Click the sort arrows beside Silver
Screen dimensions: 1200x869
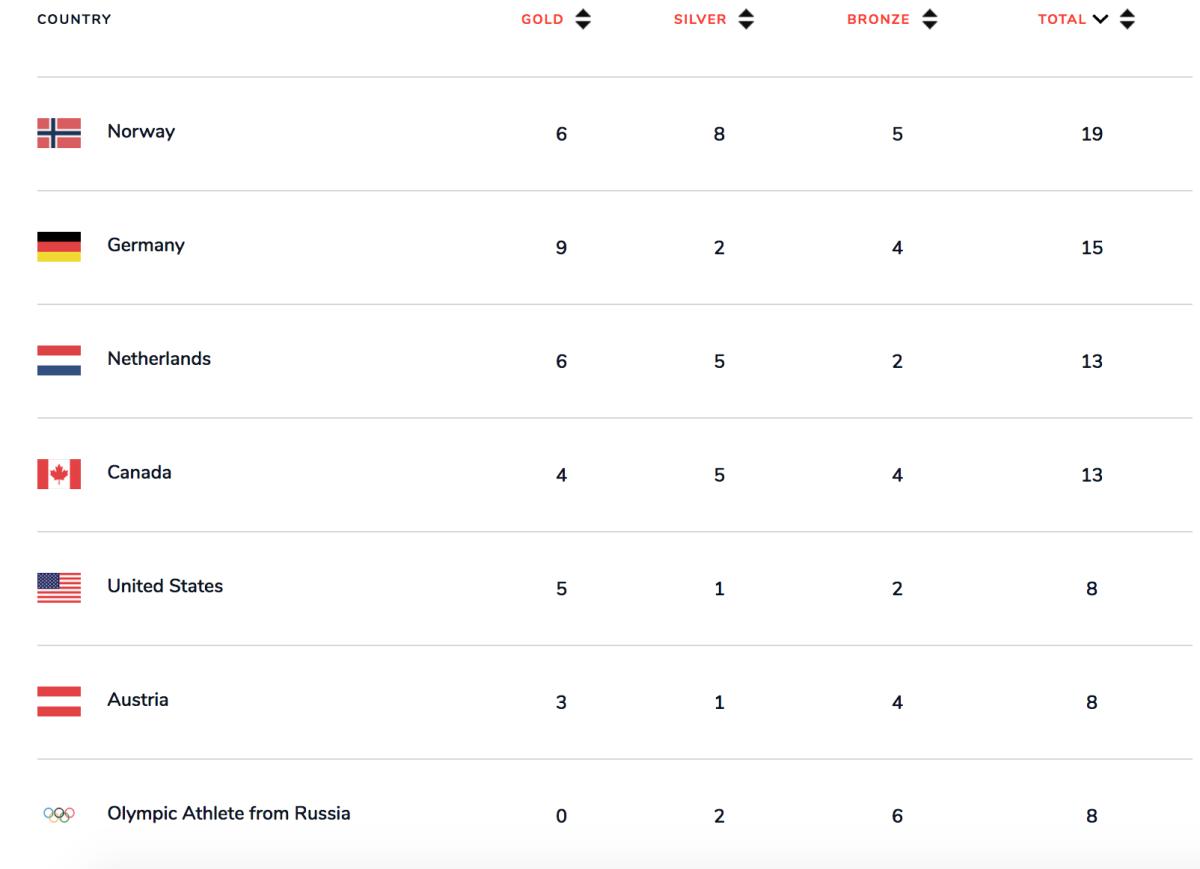click(745, 19)
